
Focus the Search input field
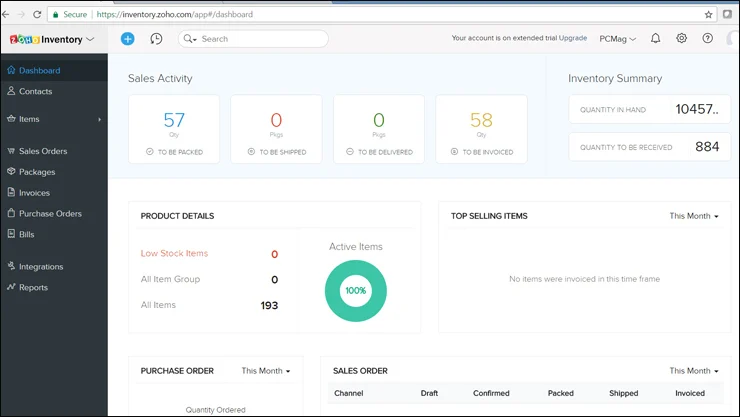[253, 39]
